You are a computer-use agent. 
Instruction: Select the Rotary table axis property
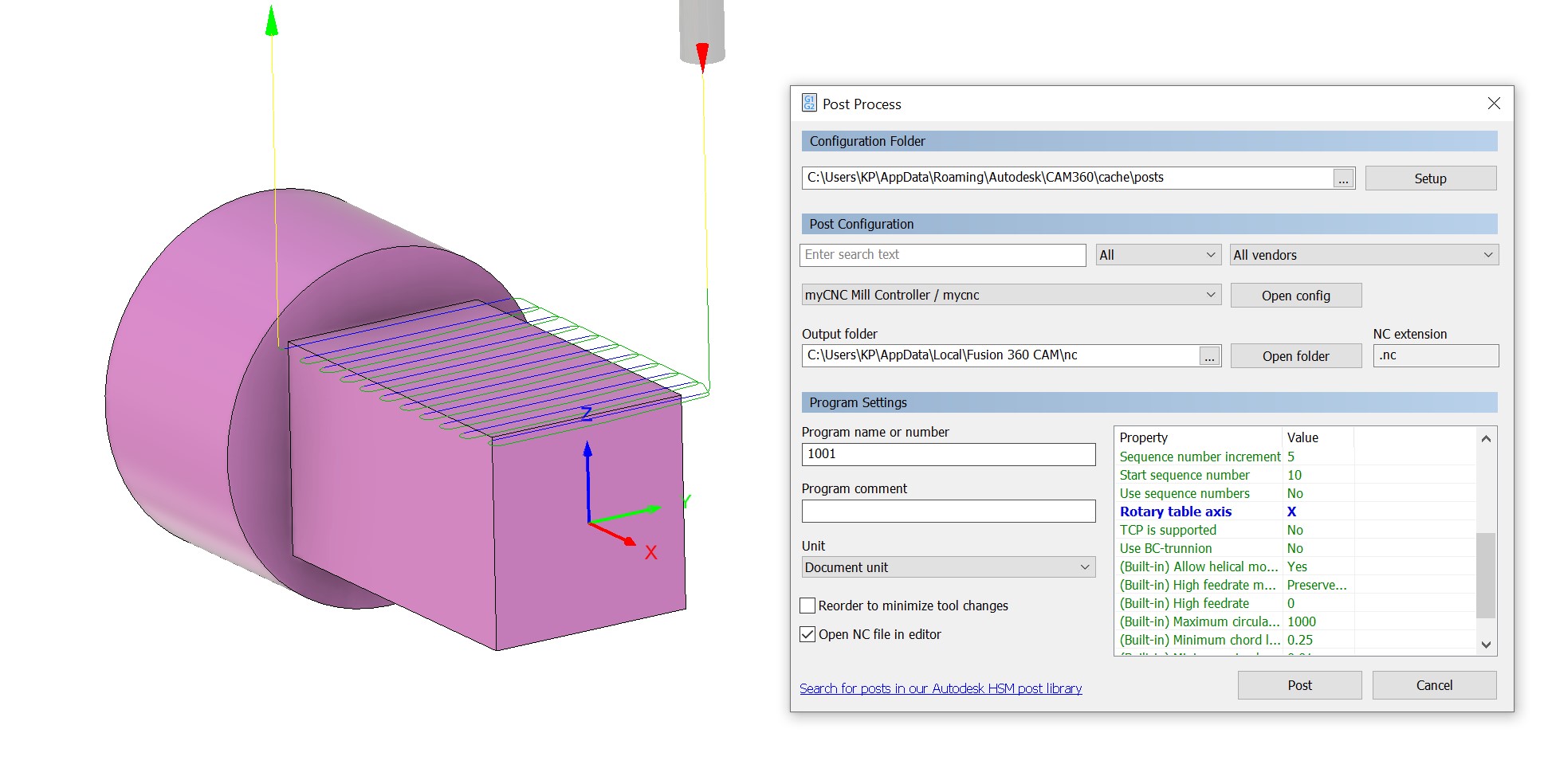(x=1176, y=512)
